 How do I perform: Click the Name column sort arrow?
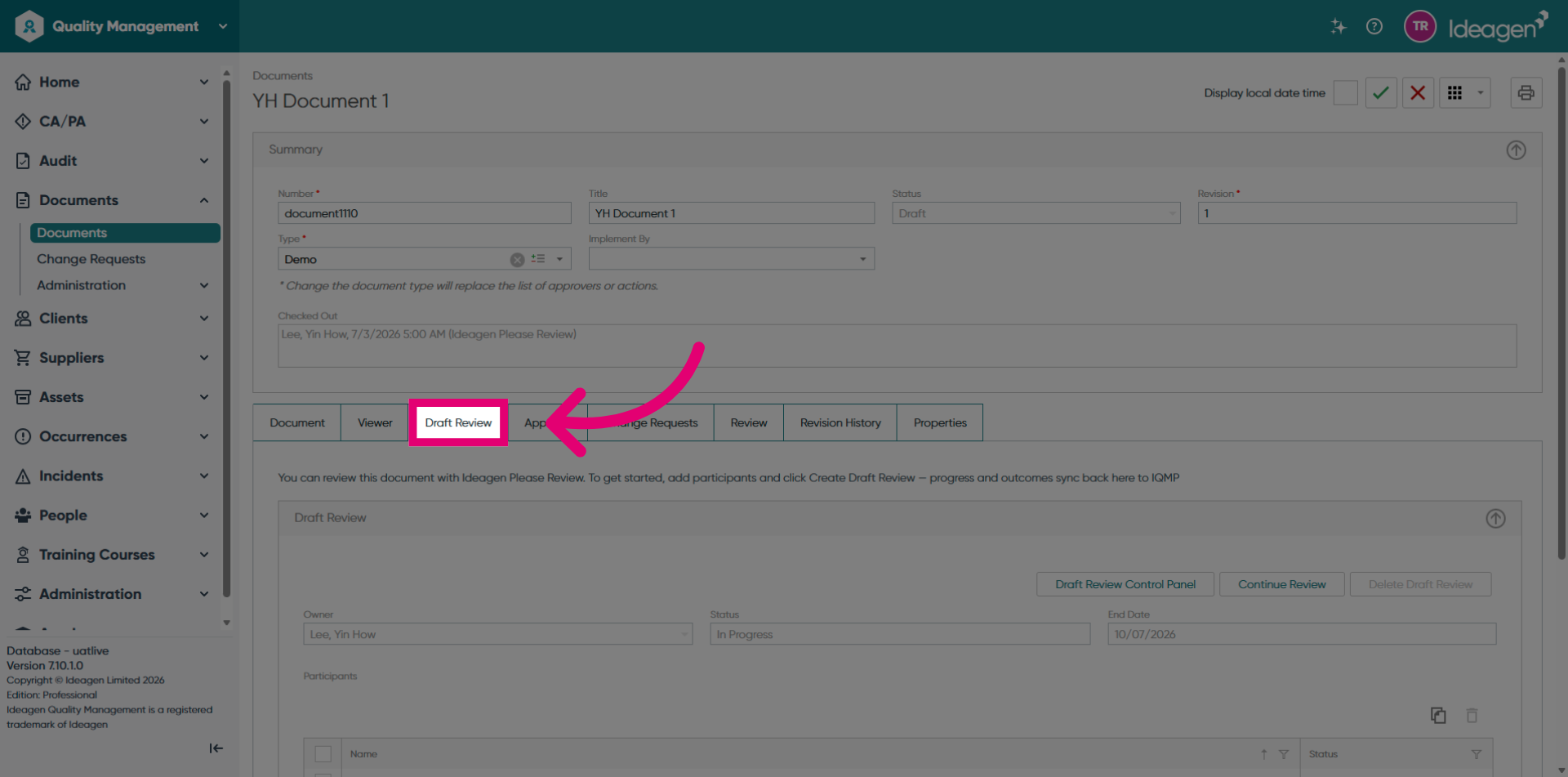pyautogui.click(x=1263, y=754)
